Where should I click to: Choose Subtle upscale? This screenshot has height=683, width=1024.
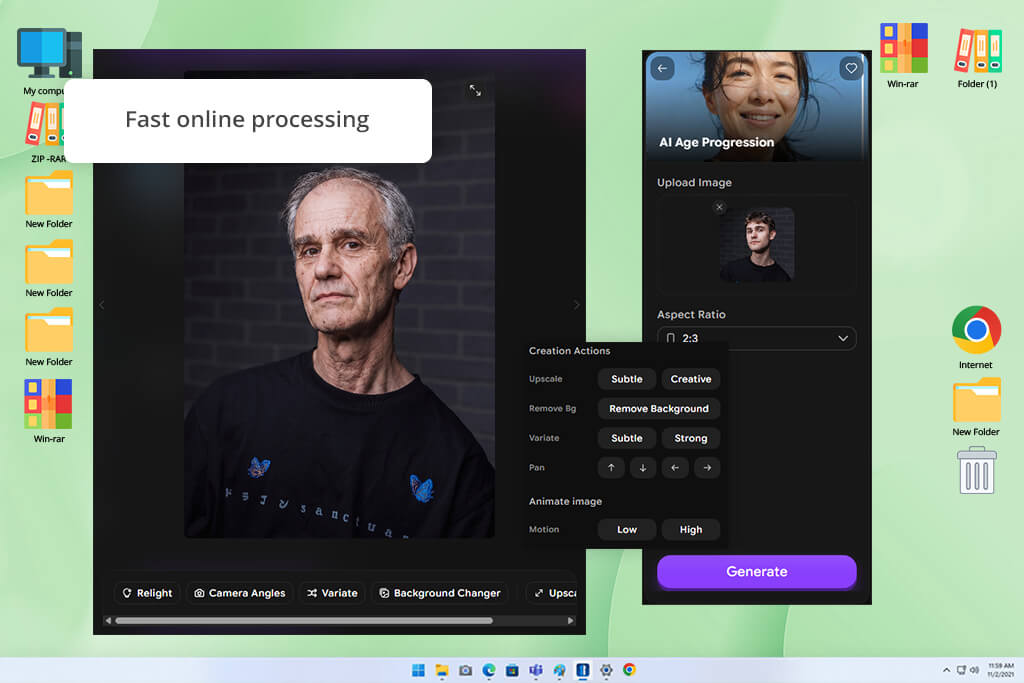[626, 379]
